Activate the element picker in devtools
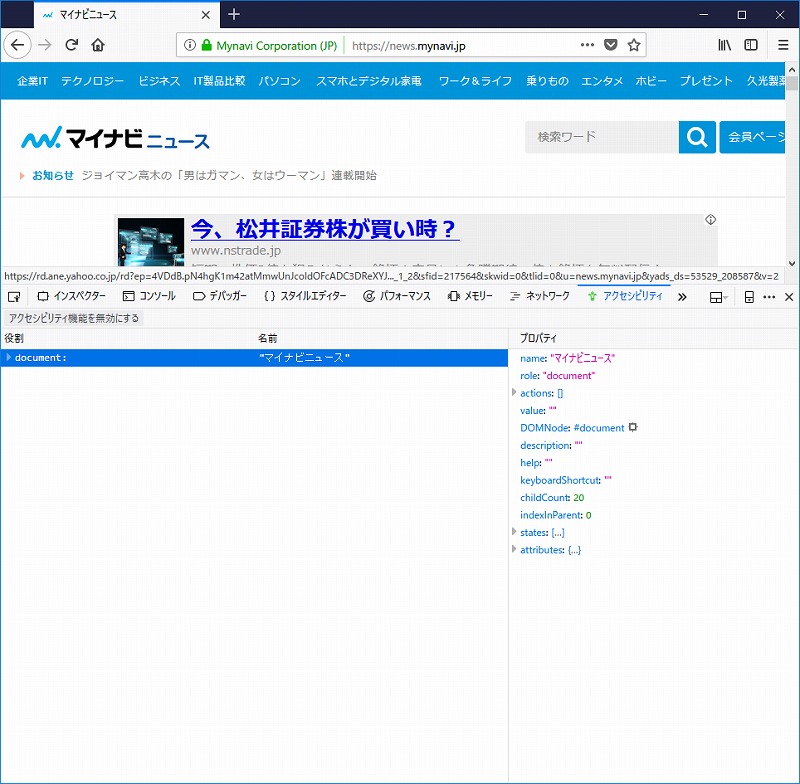Image resolution: width=800 pixels, height=784 pixels. (14, 296)
